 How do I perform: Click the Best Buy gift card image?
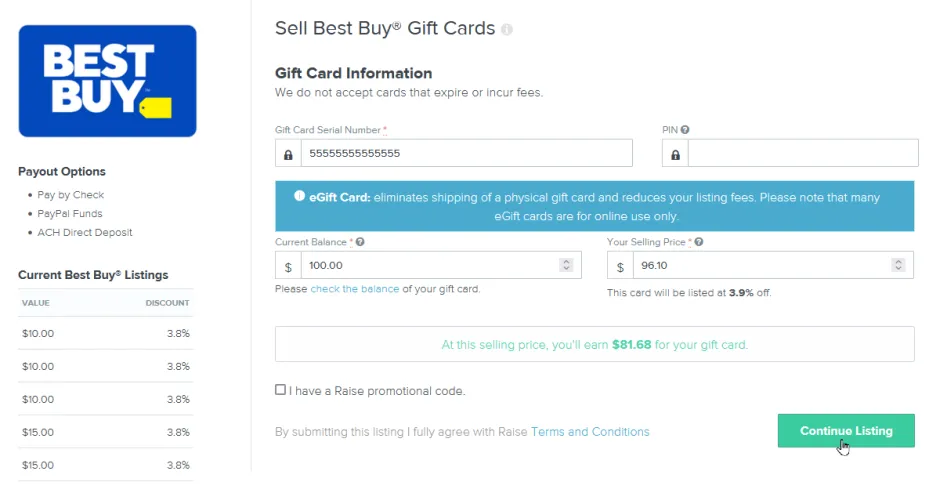click(107, 81)
